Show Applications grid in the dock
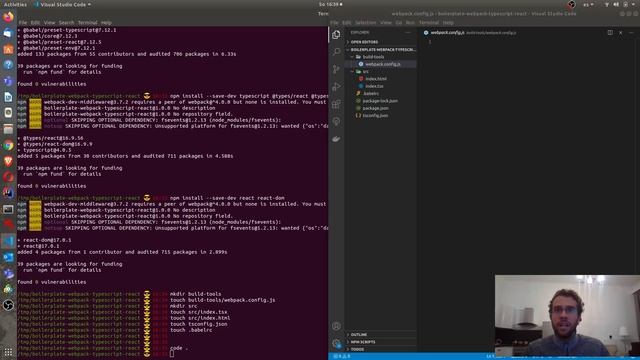The width and height of the screenshot is (640, 360). [x=8, y=351]
